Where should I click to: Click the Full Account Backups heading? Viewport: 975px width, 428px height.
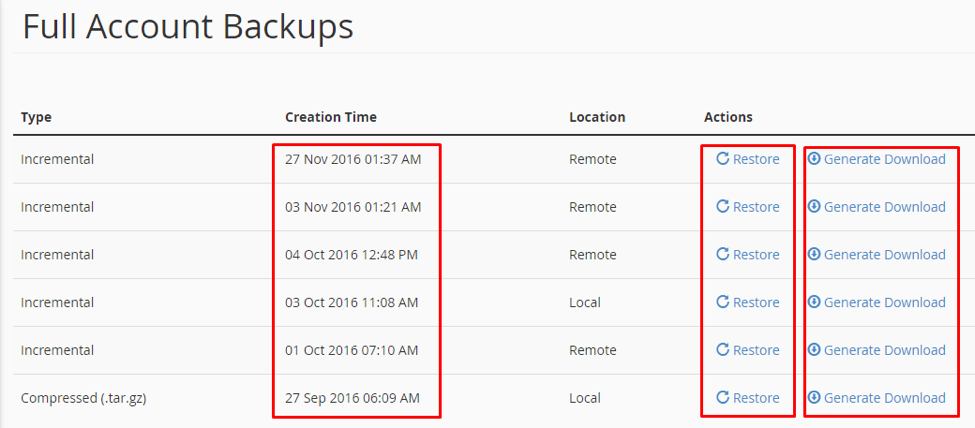click(x=188, y=27)
